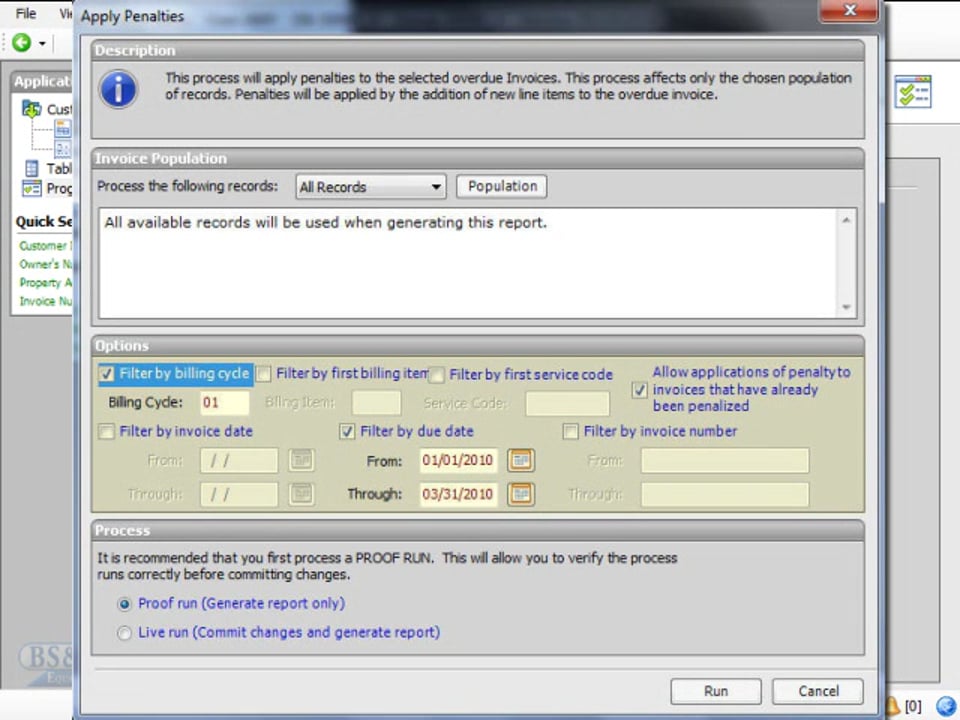Open the Property Address quick search link

click(x=45, y=282)
